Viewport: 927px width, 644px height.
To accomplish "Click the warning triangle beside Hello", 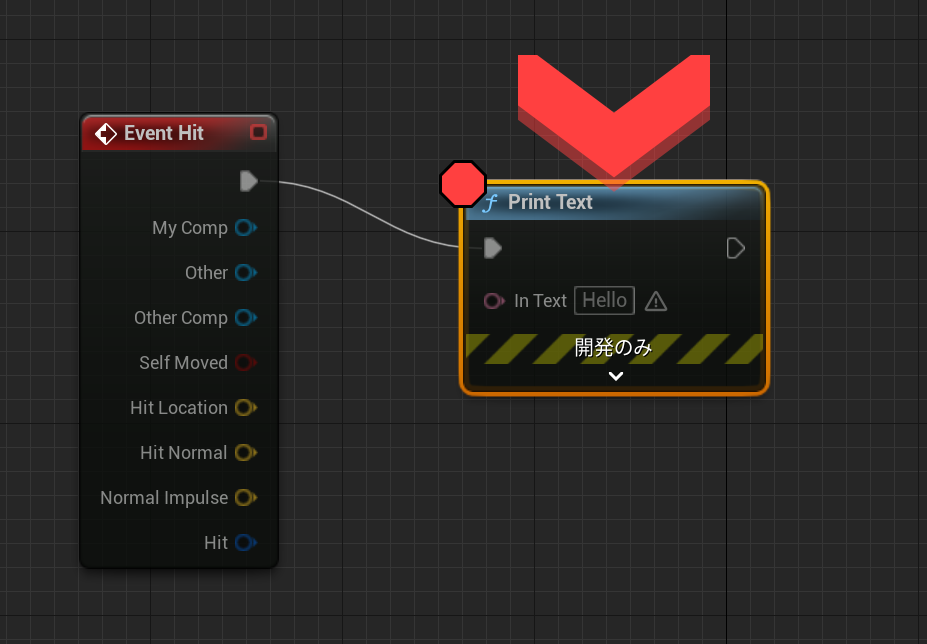I will (x=656, y=302).
